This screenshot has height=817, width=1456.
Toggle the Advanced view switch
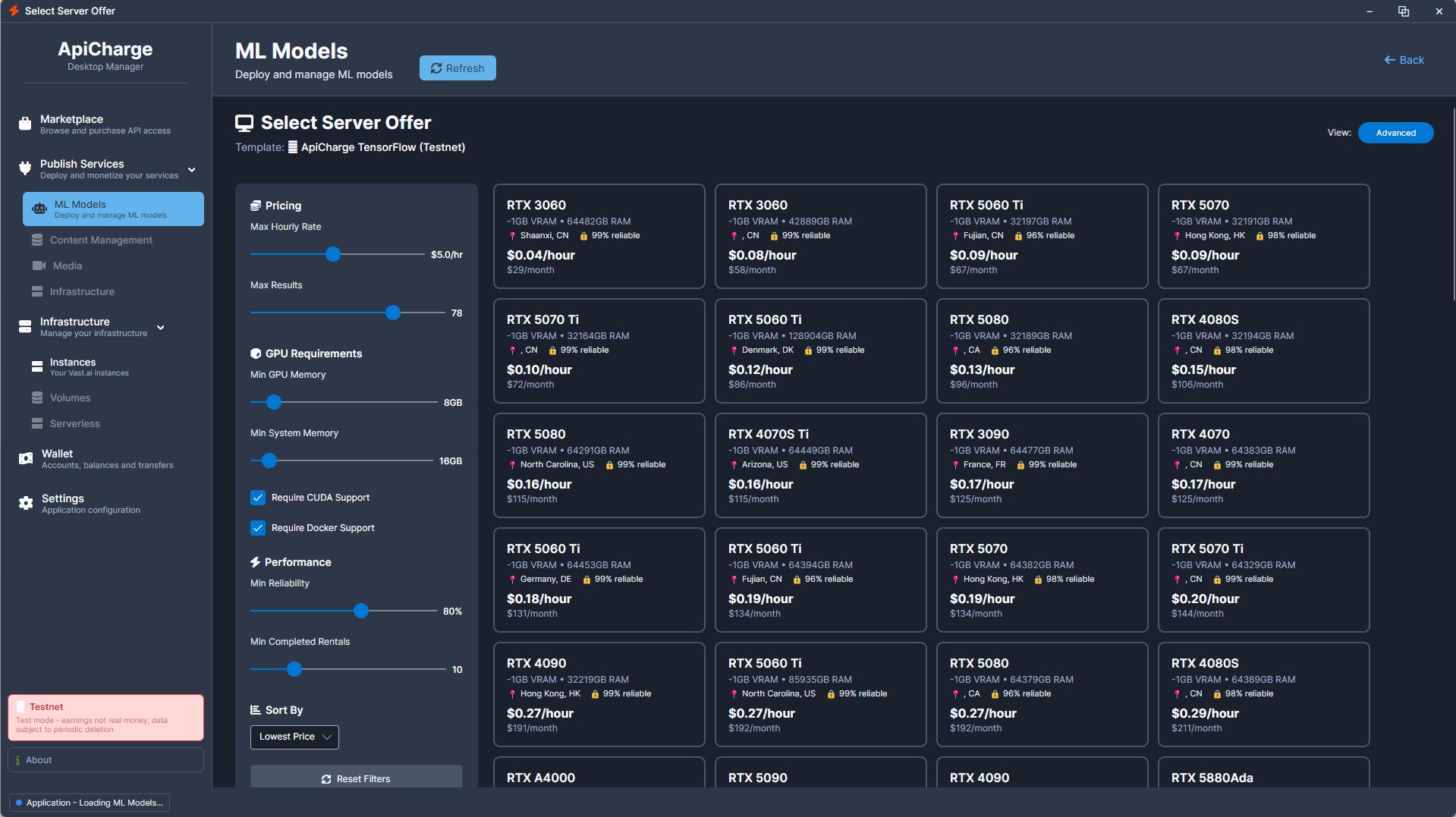click(1395, 133)
